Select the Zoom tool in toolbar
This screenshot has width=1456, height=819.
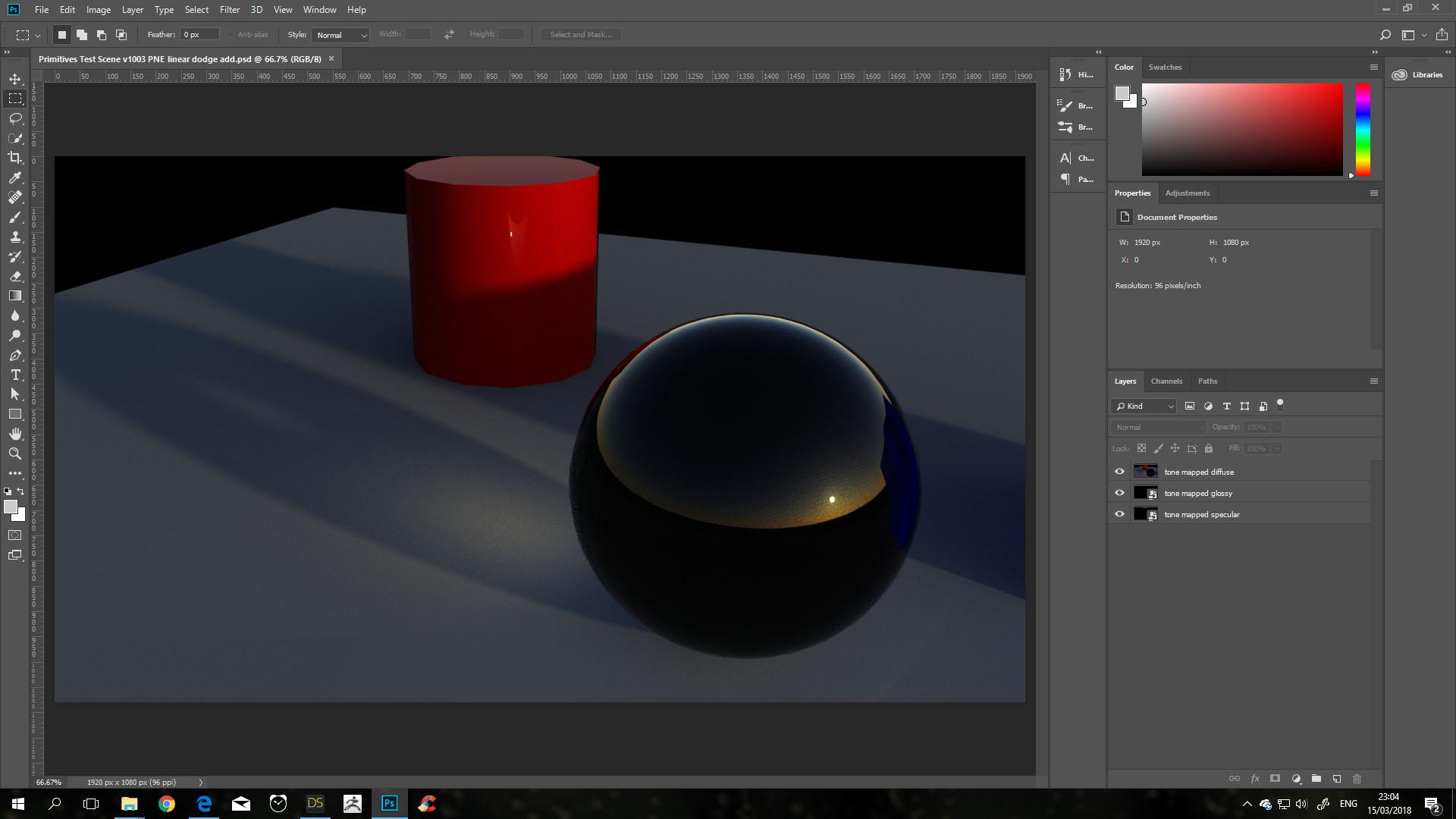coord(15,453)
